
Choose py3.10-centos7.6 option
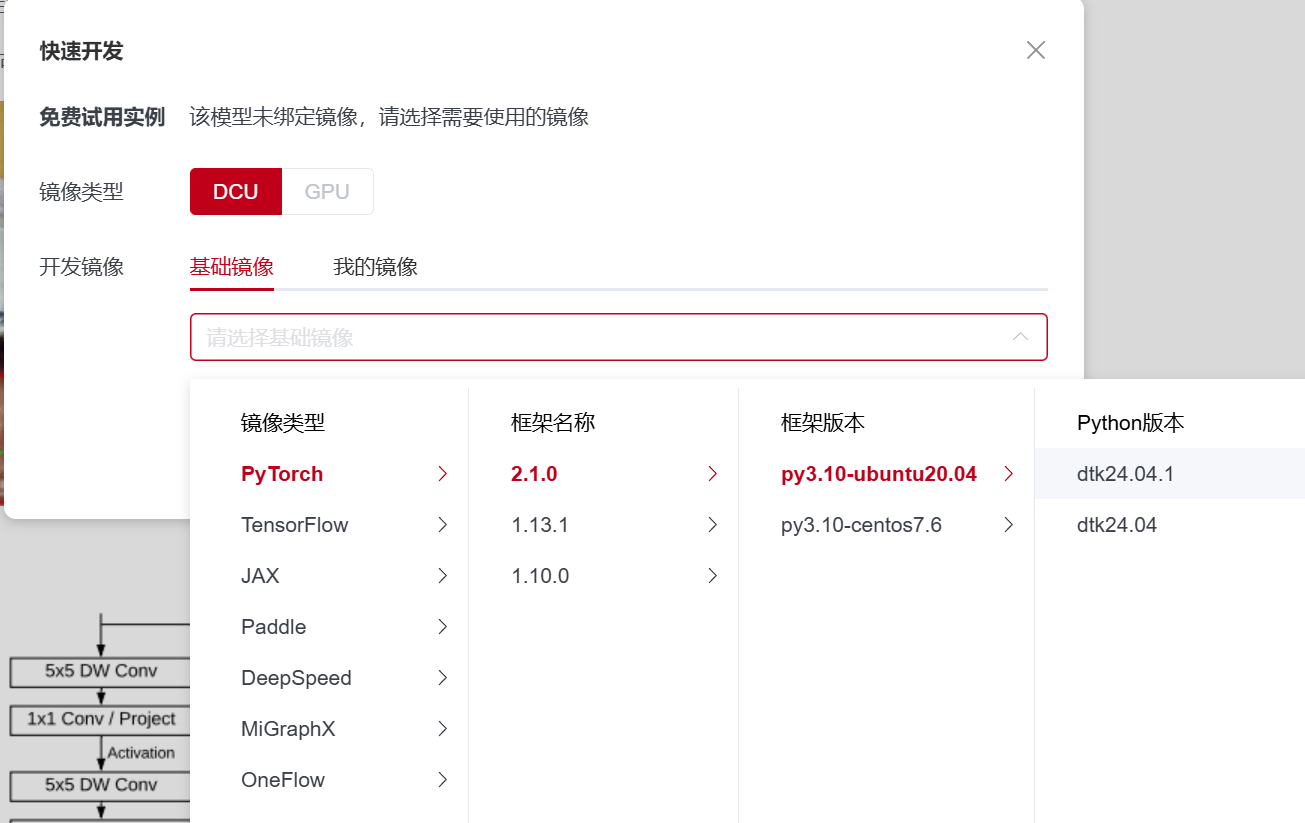click(861, 525)
